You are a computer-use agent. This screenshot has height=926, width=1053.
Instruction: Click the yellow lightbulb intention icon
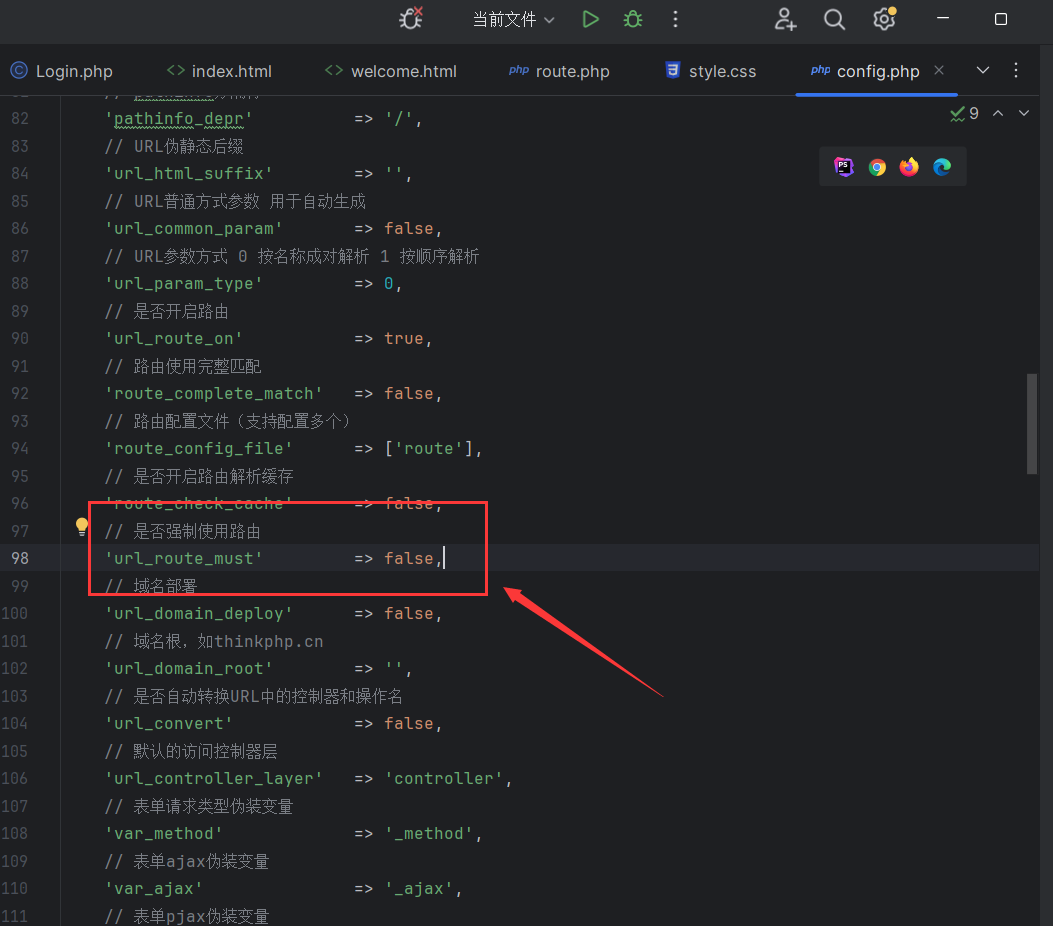(x=82, y=527)
